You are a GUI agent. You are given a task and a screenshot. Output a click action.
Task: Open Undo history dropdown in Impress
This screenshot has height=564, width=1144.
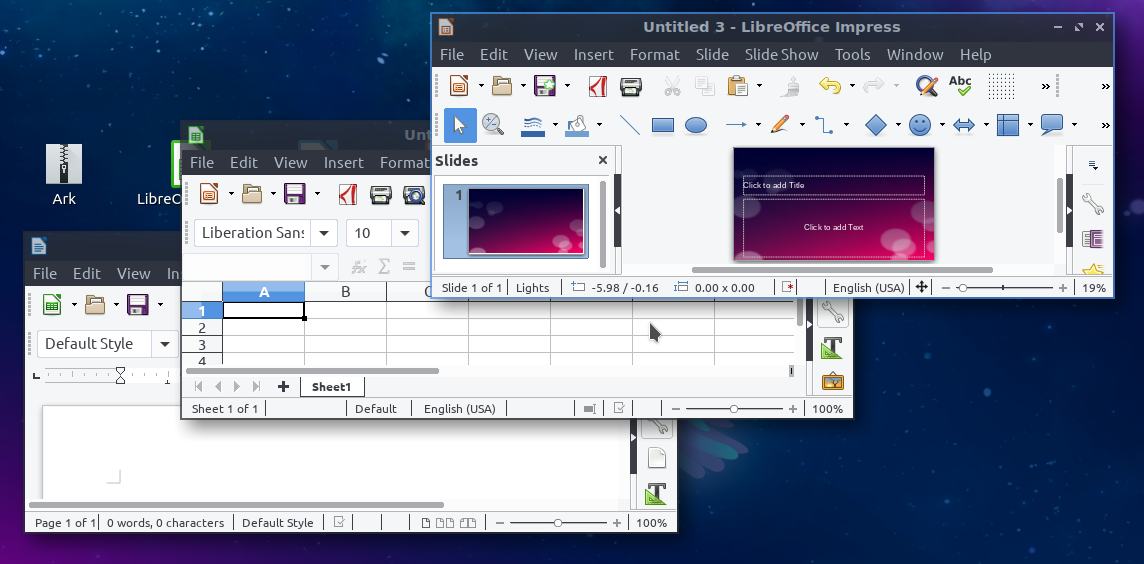pyautogui.click(x=852, y=86)
